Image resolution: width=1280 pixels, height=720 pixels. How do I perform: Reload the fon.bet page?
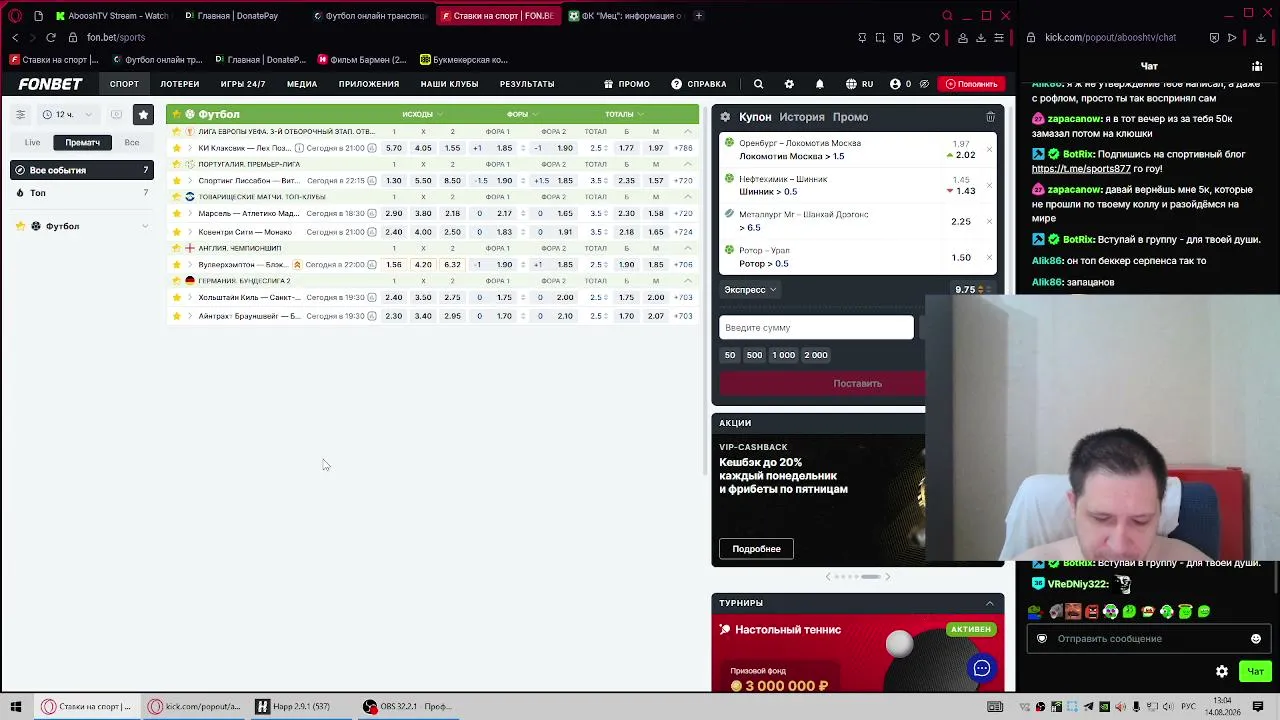50,38
